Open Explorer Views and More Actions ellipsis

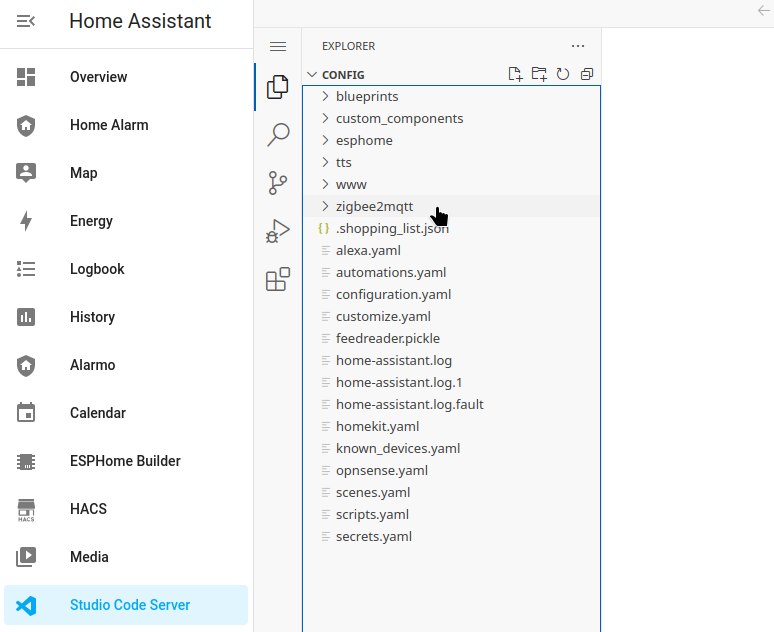[578, 46]
